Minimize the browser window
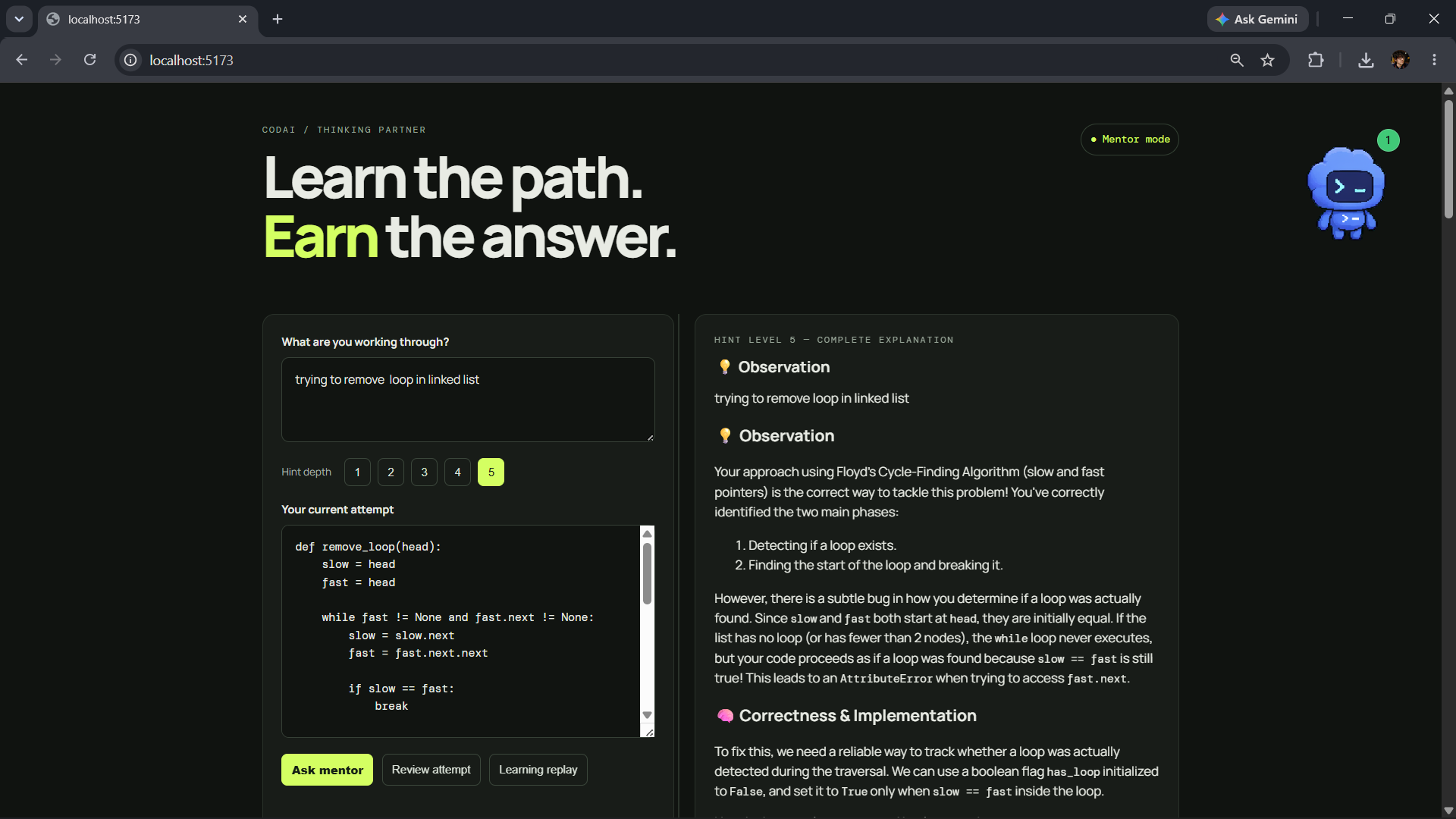Viewport: 1456px width, 819px height. coord(1348,19)
